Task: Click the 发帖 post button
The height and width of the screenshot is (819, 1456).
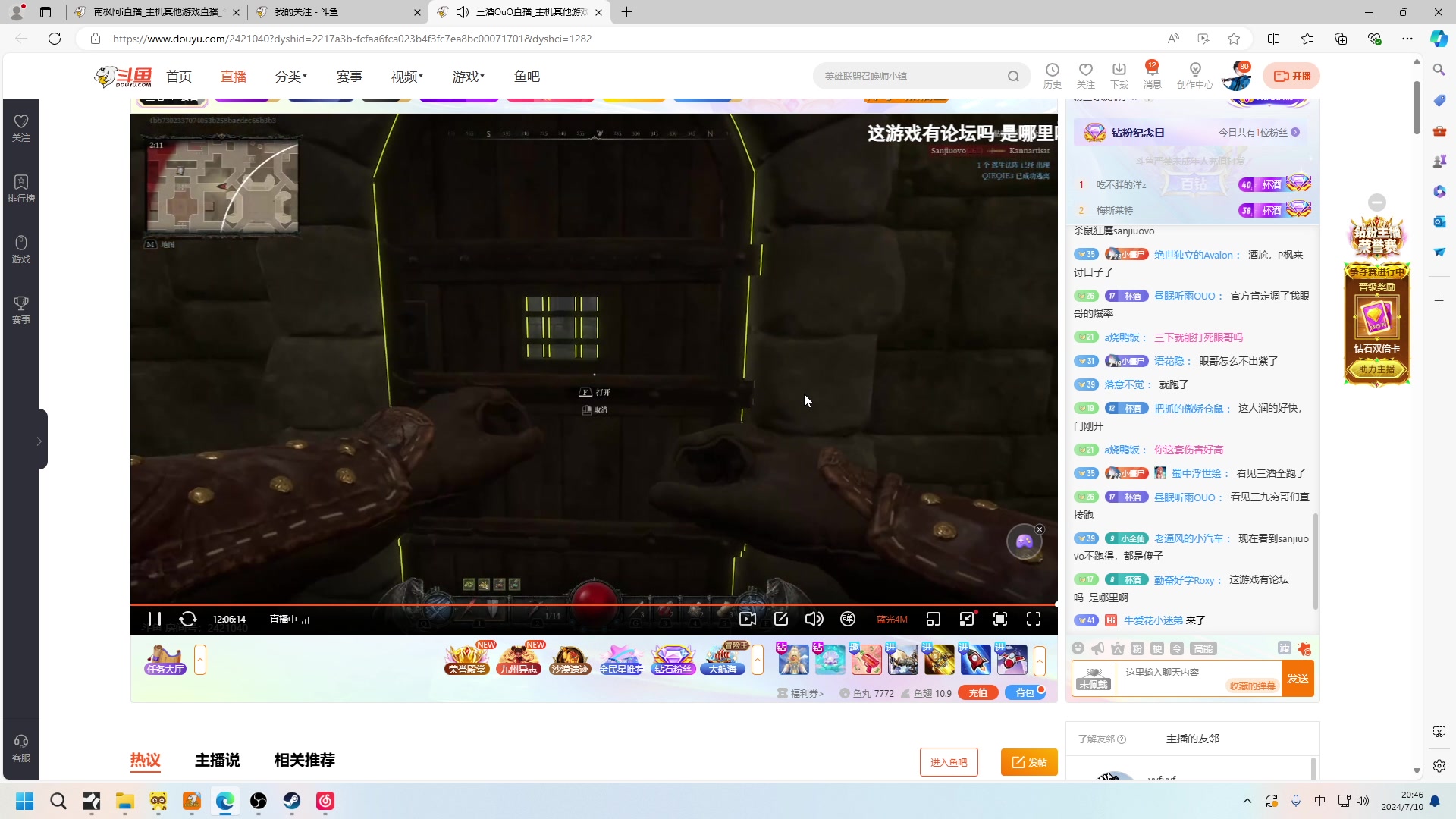Action: coord(1029,762)
